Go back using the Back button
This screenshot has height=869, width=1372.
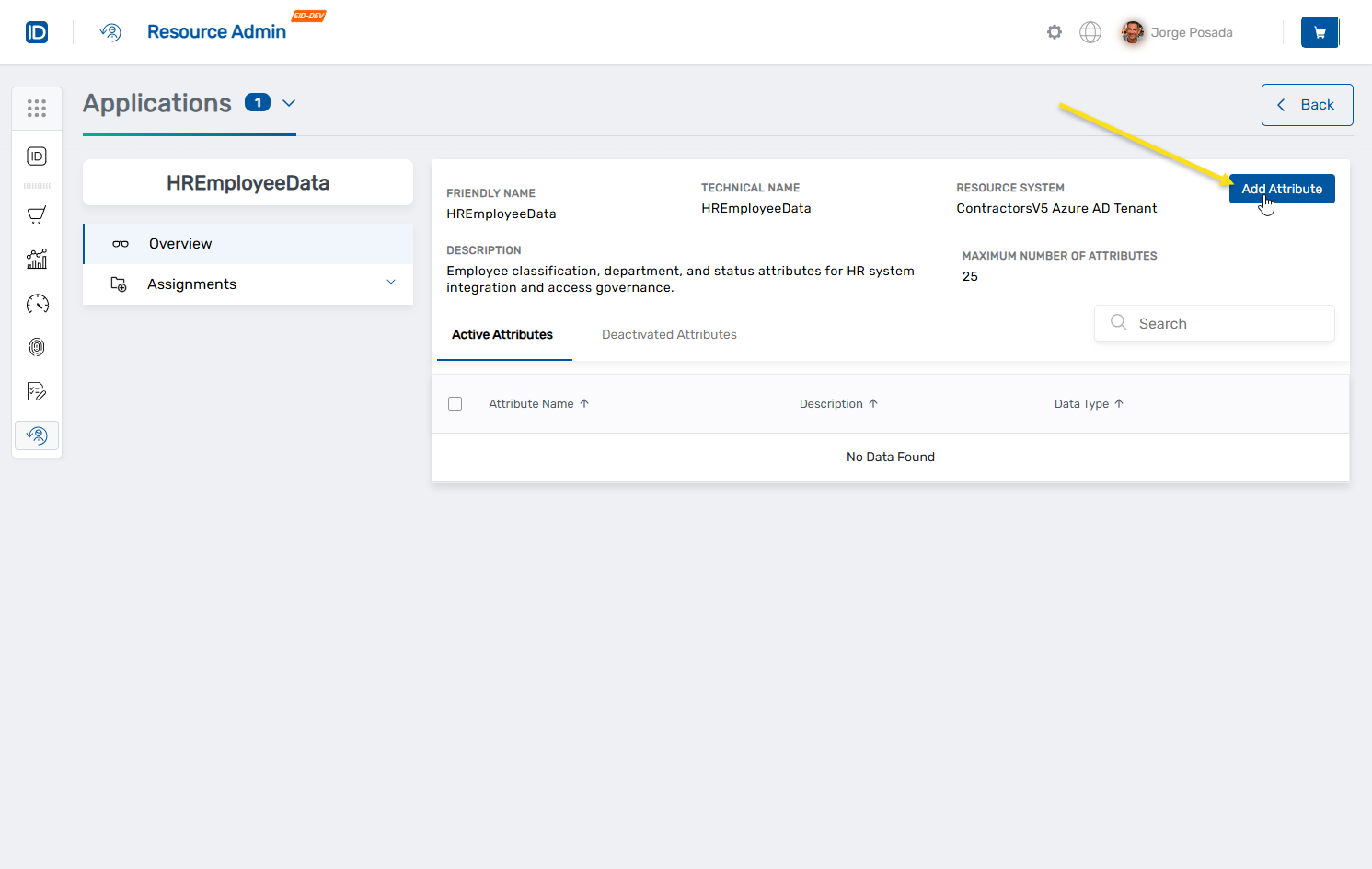tap(1307, 105)
